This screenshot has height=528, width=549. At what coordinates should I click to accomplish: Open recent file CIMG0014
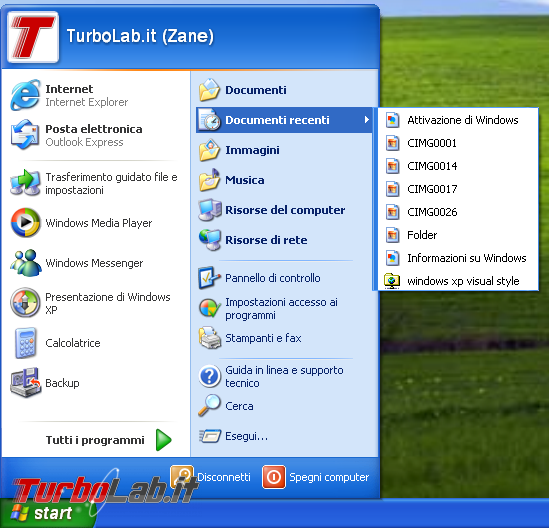click(458, 166)
